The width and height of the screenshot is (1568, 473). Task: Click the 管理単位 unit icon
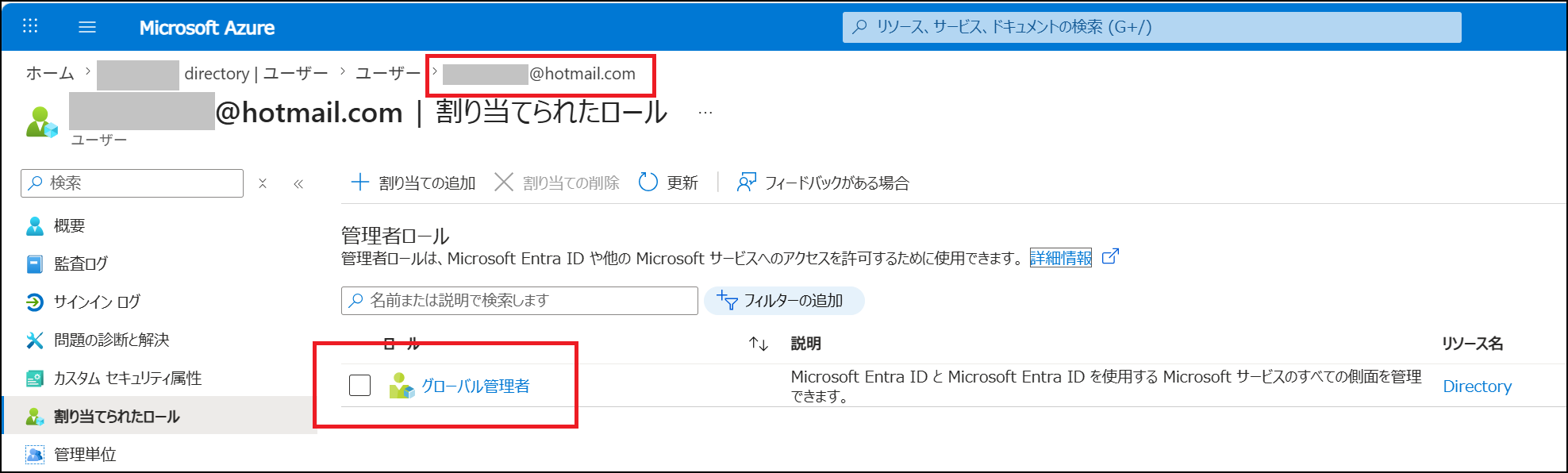[35, 455]
